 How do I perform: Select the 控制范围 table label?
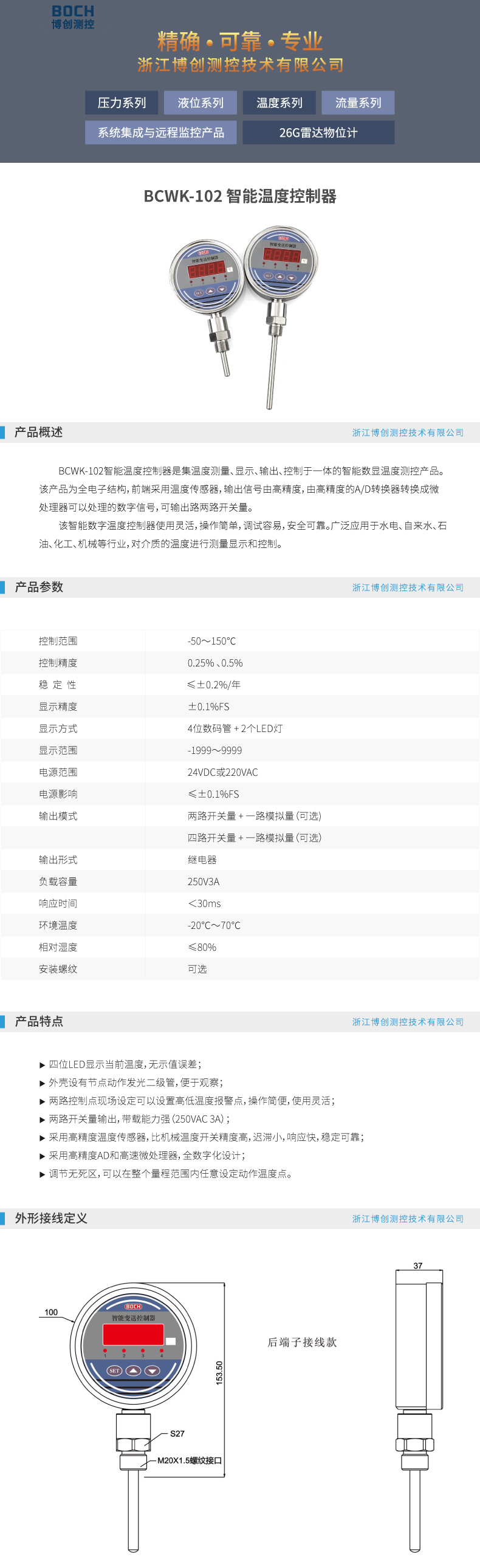click(58, 641)
